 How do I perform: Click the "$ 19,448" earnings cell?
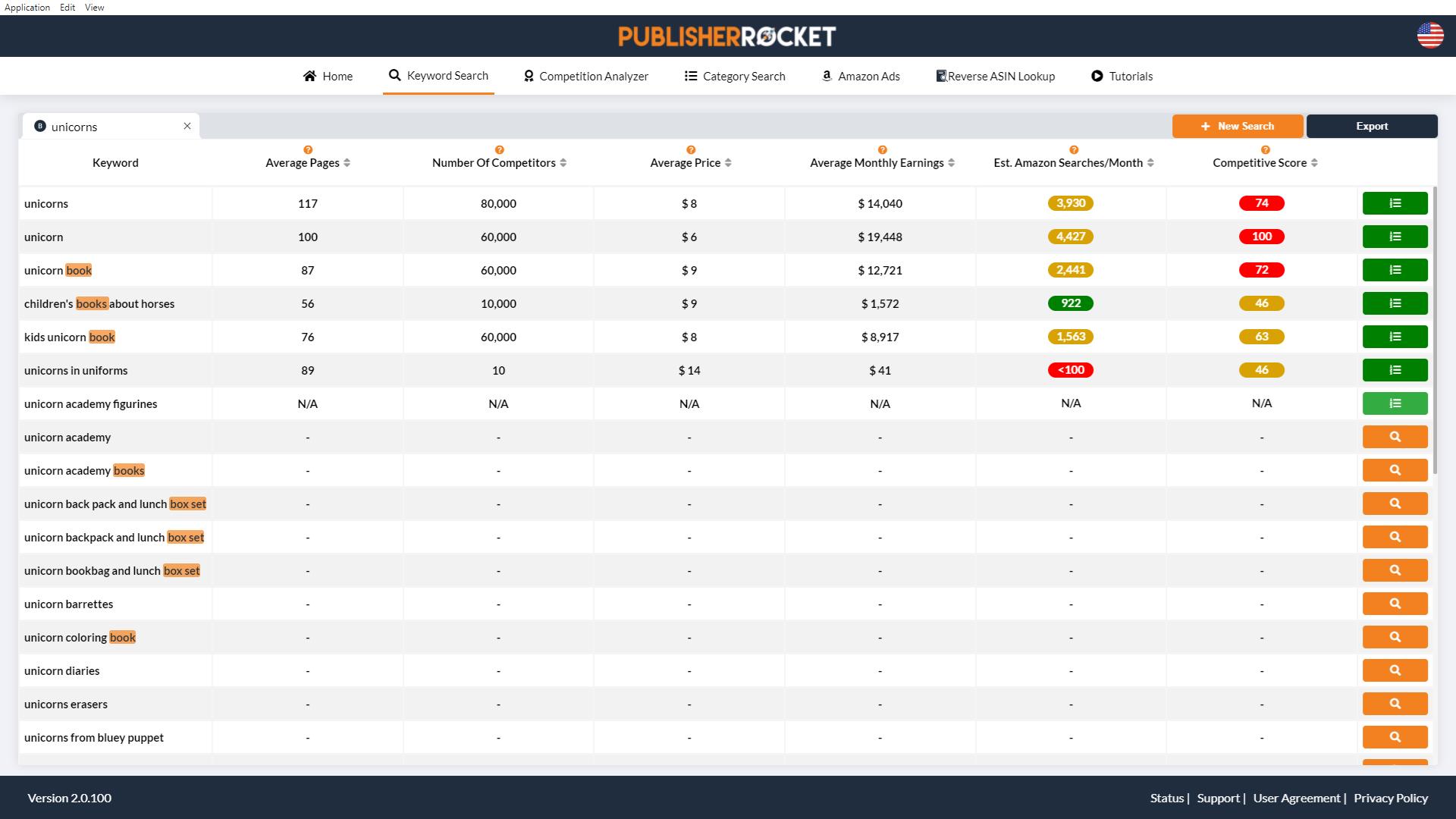tap(880, 237)
